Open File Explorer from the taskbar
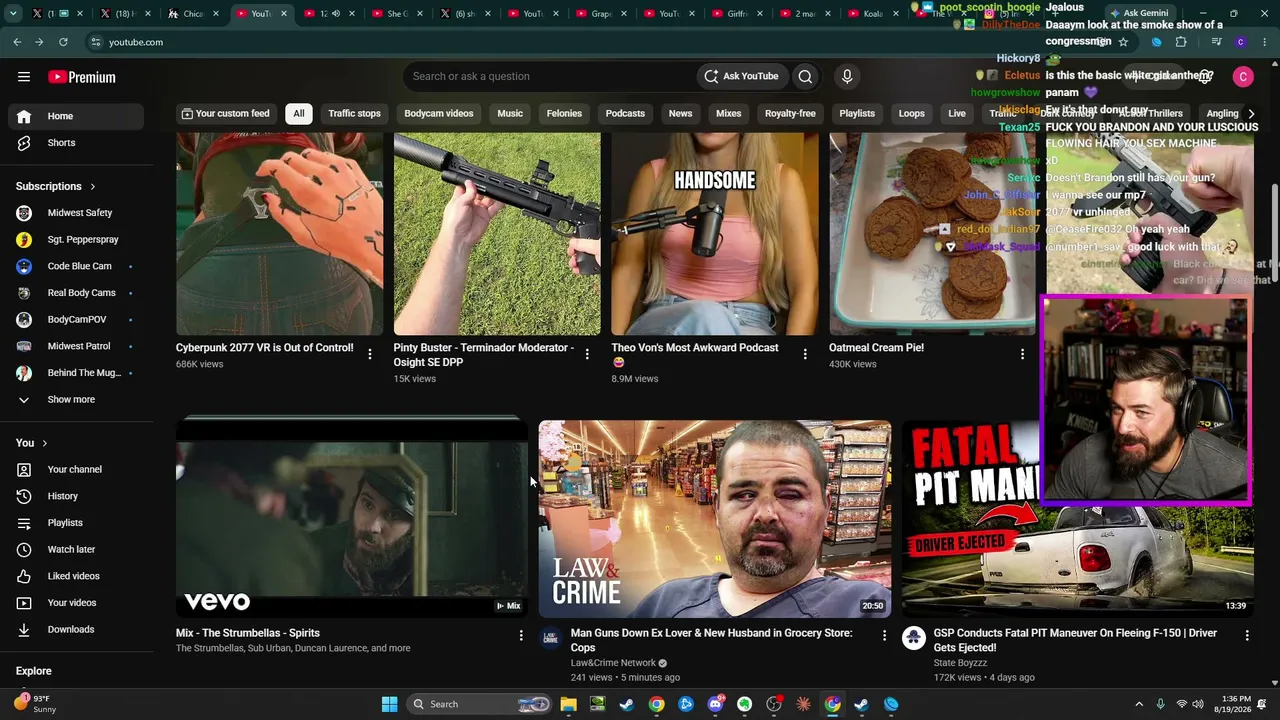 pos(568,704)
